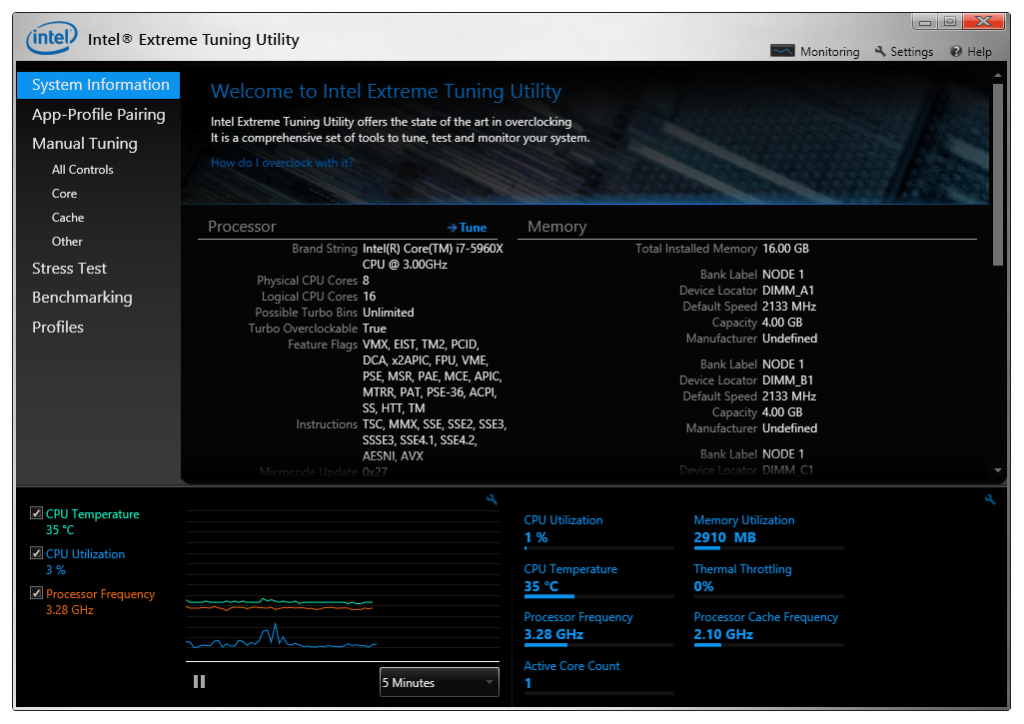Open the Help question mark icon
Viewport: 1024px width, 724px height.
coord(956,51)
